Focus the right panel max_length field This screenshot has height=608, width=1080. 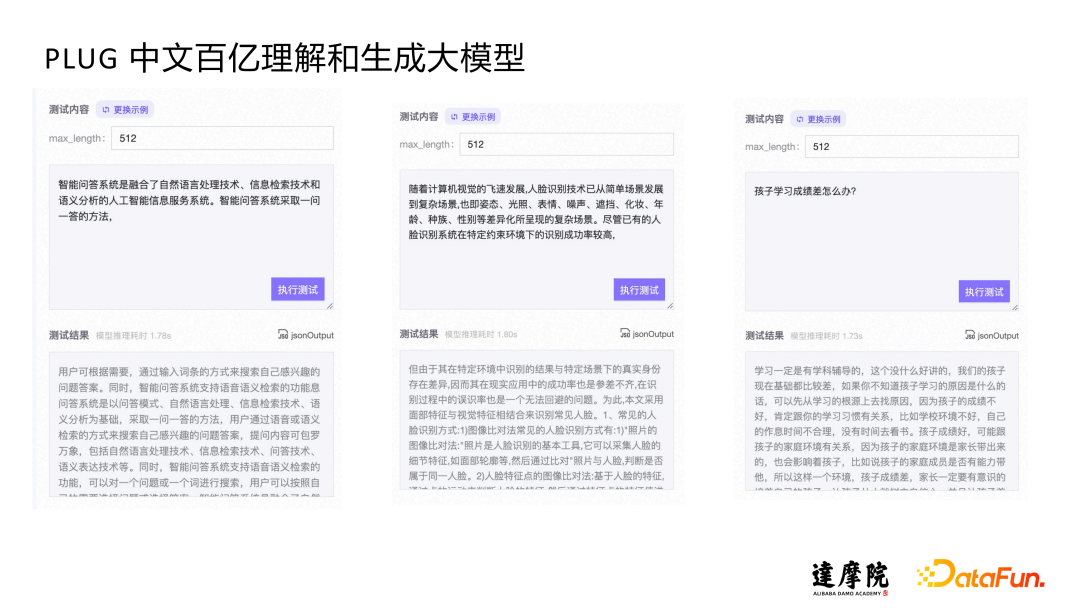[911, 147]
